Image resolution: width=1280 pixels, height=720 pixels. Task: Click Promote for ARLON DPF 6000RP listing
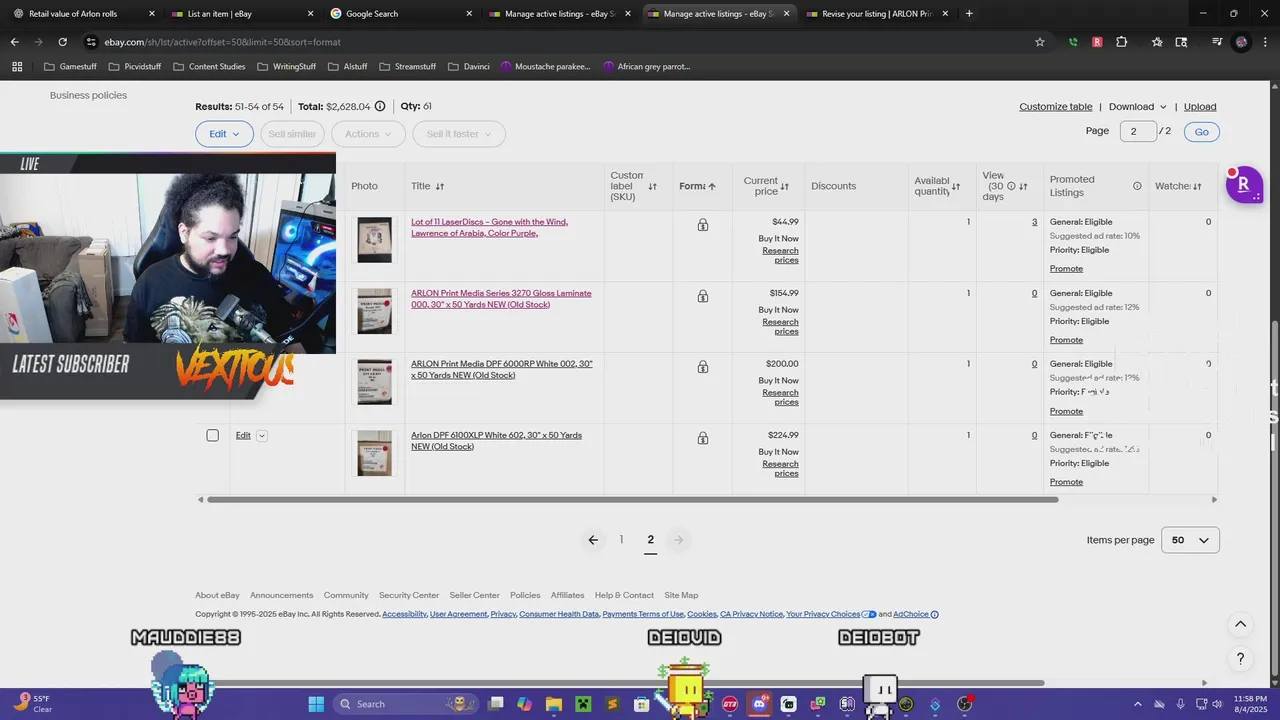[1066, 411]
